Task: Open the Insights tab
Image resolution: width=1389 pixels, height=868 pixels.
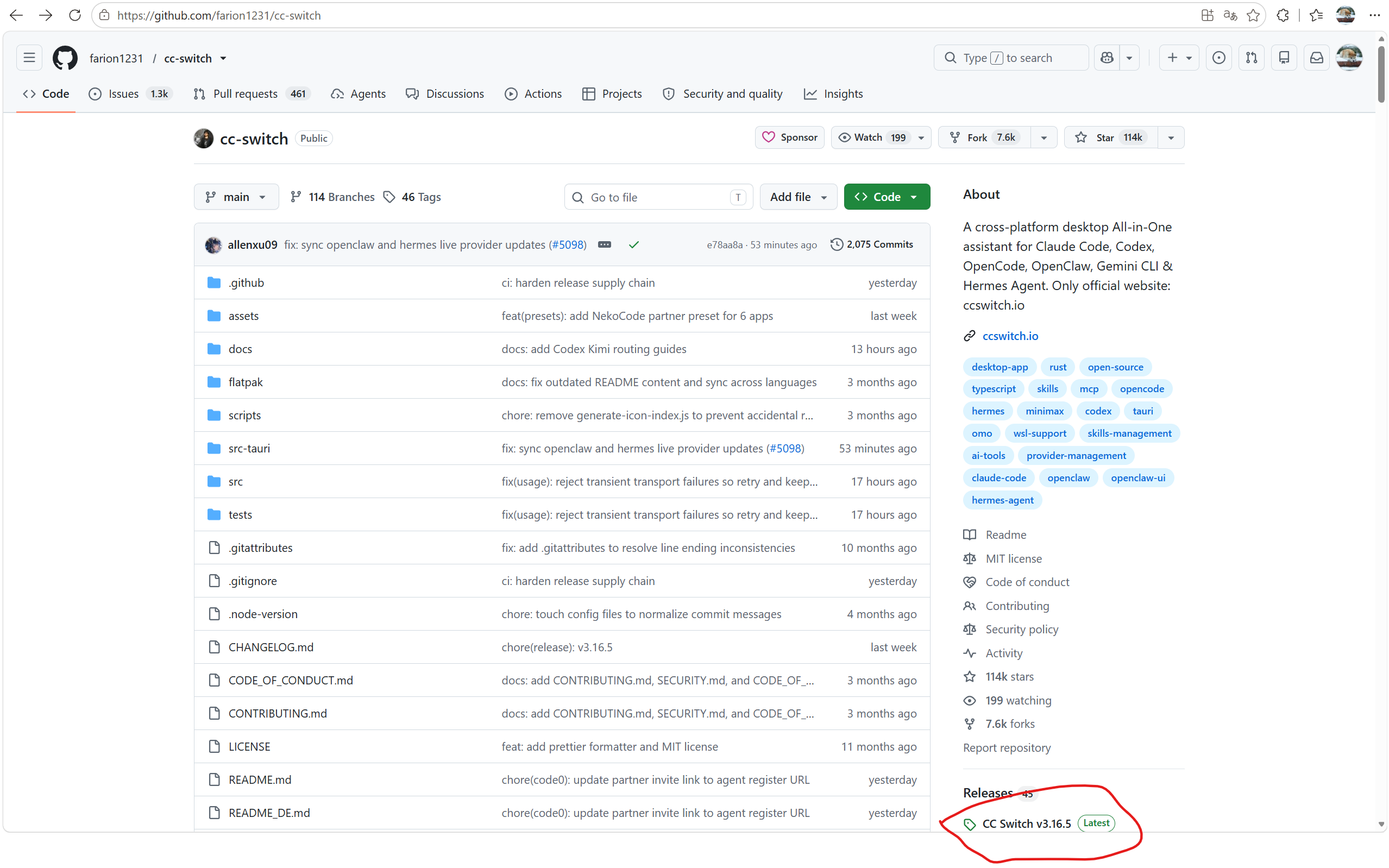Action: coord(833,93)
